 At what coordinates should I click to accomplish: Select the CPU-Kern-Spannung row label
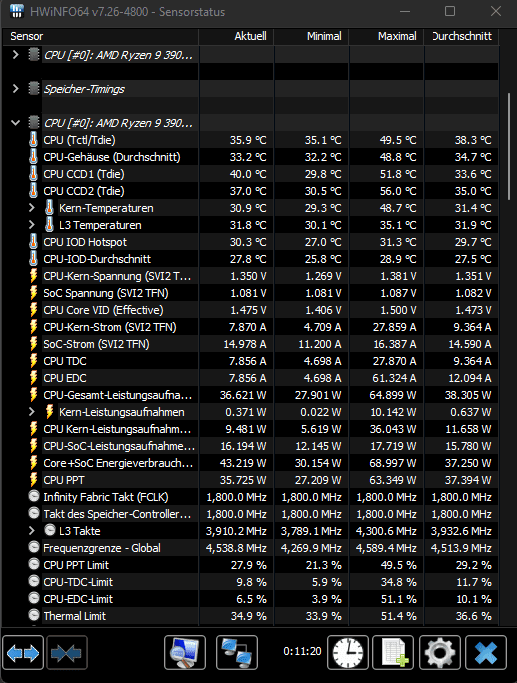[117, 276]
